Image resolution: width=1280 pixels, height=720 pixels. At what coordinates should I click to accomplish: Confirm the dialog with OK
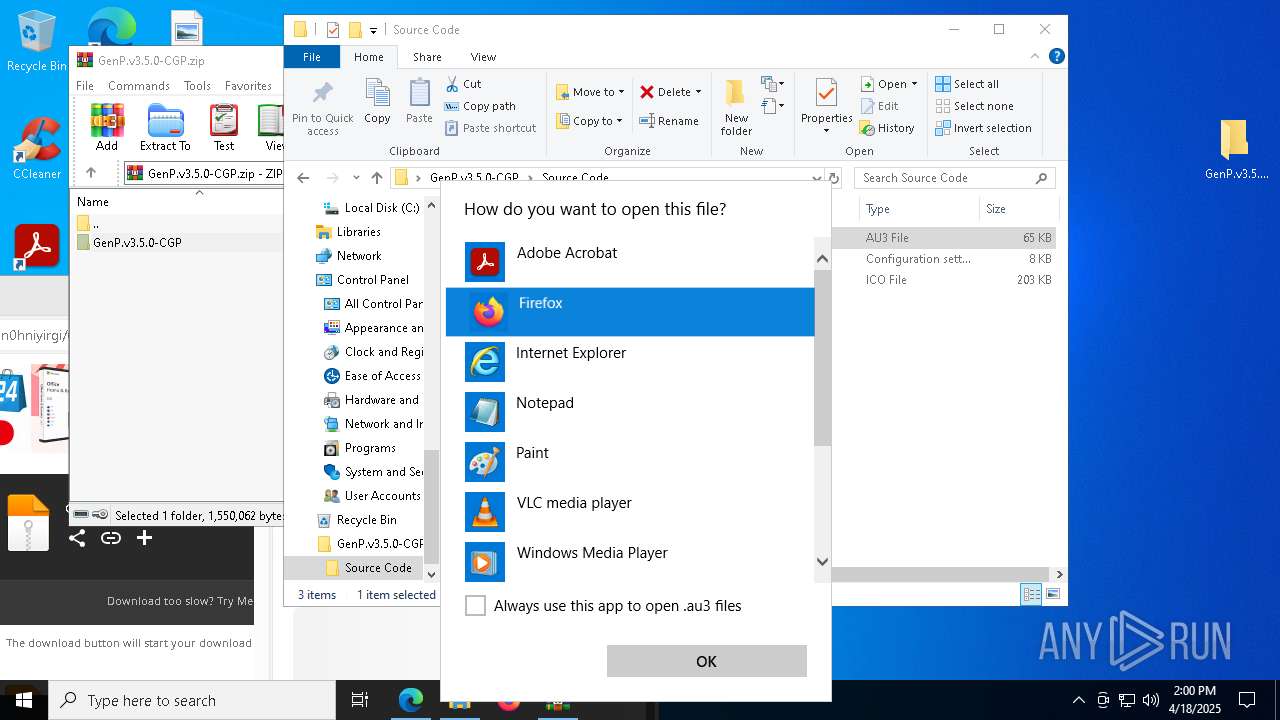pyautogui.click(x=706, y=661)
